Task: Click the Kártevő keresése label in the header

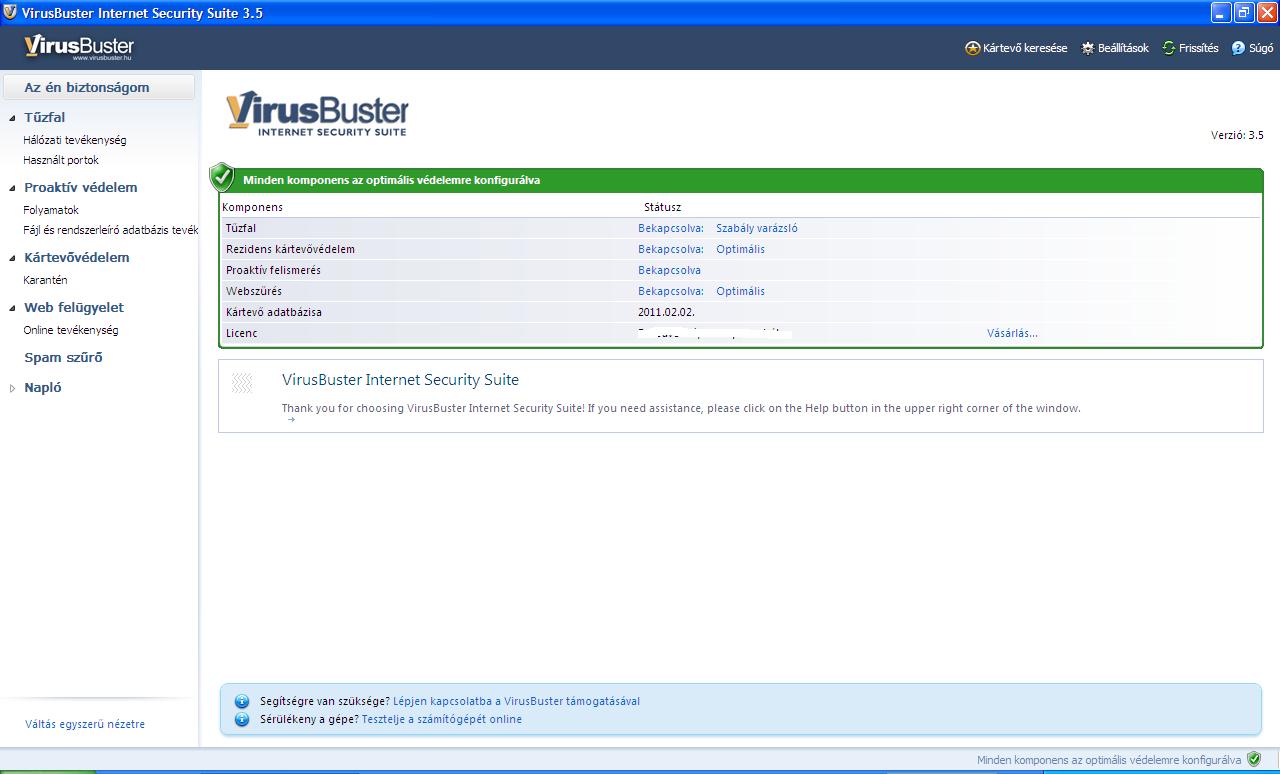Action: point(1025,48)
